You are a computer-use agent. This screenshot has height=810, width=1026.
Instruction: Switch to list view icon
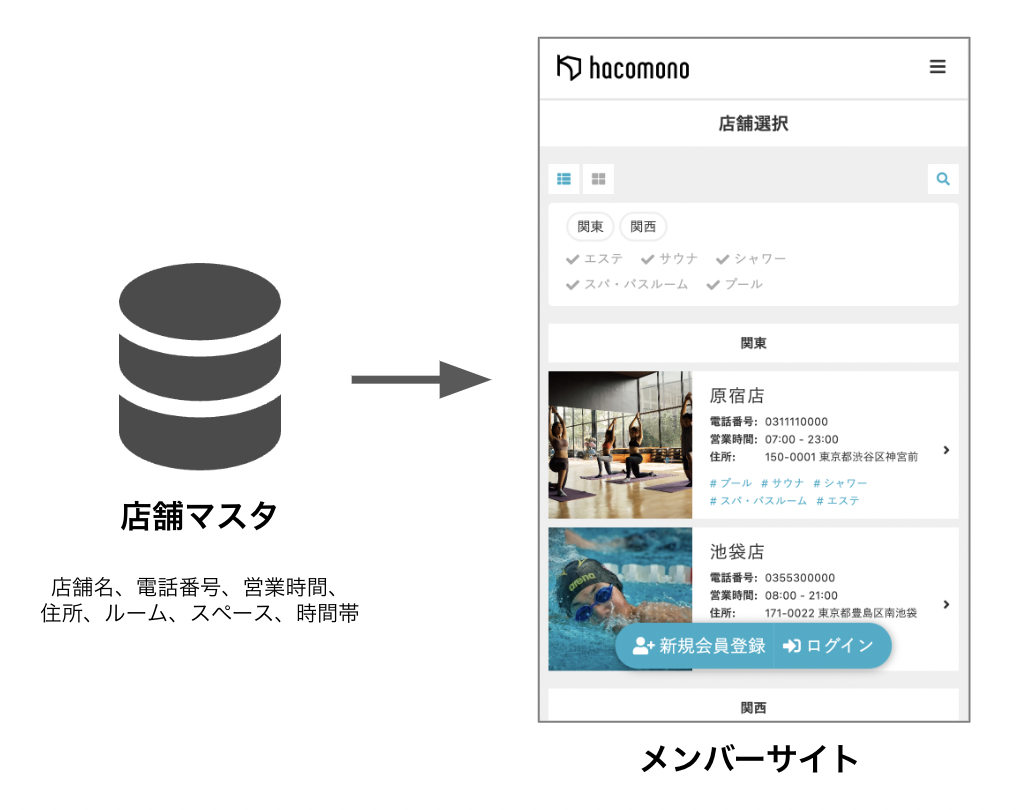click(x=564, y=179)
